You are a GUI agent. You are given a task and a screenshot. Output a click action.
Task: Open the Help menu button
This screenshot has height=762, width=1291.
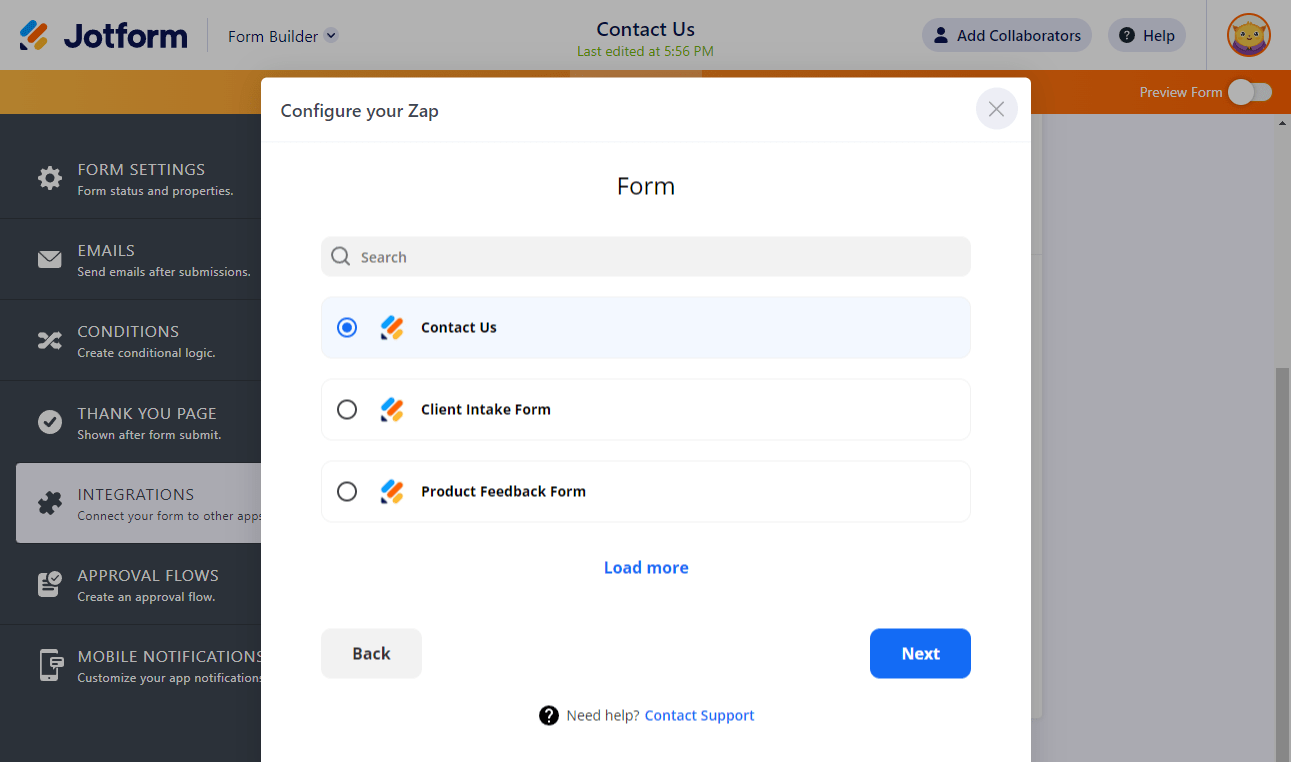1146,36
